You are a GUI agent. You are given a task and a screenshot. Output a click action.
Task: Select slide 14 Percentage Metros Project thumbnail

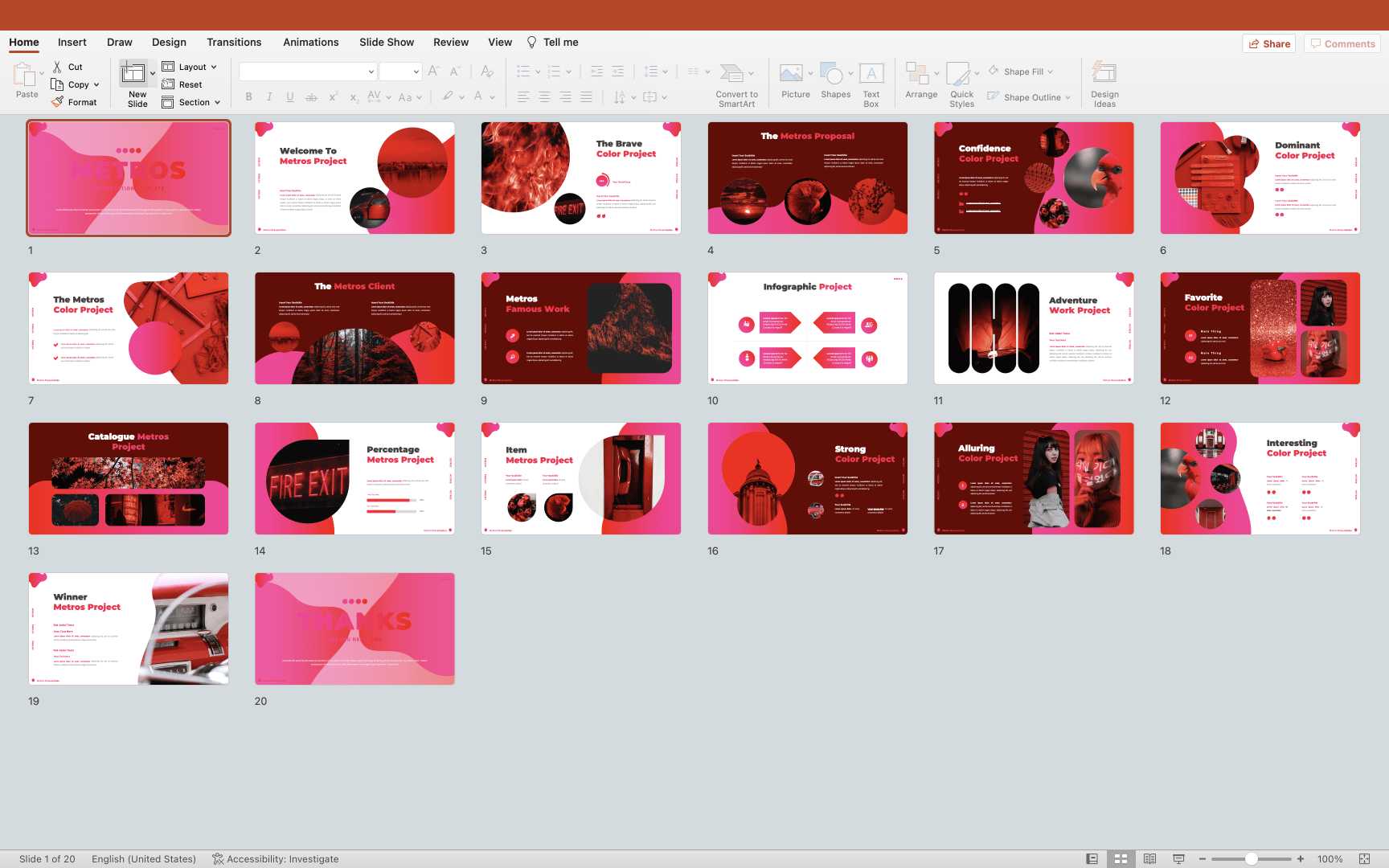tap(354, 478)
